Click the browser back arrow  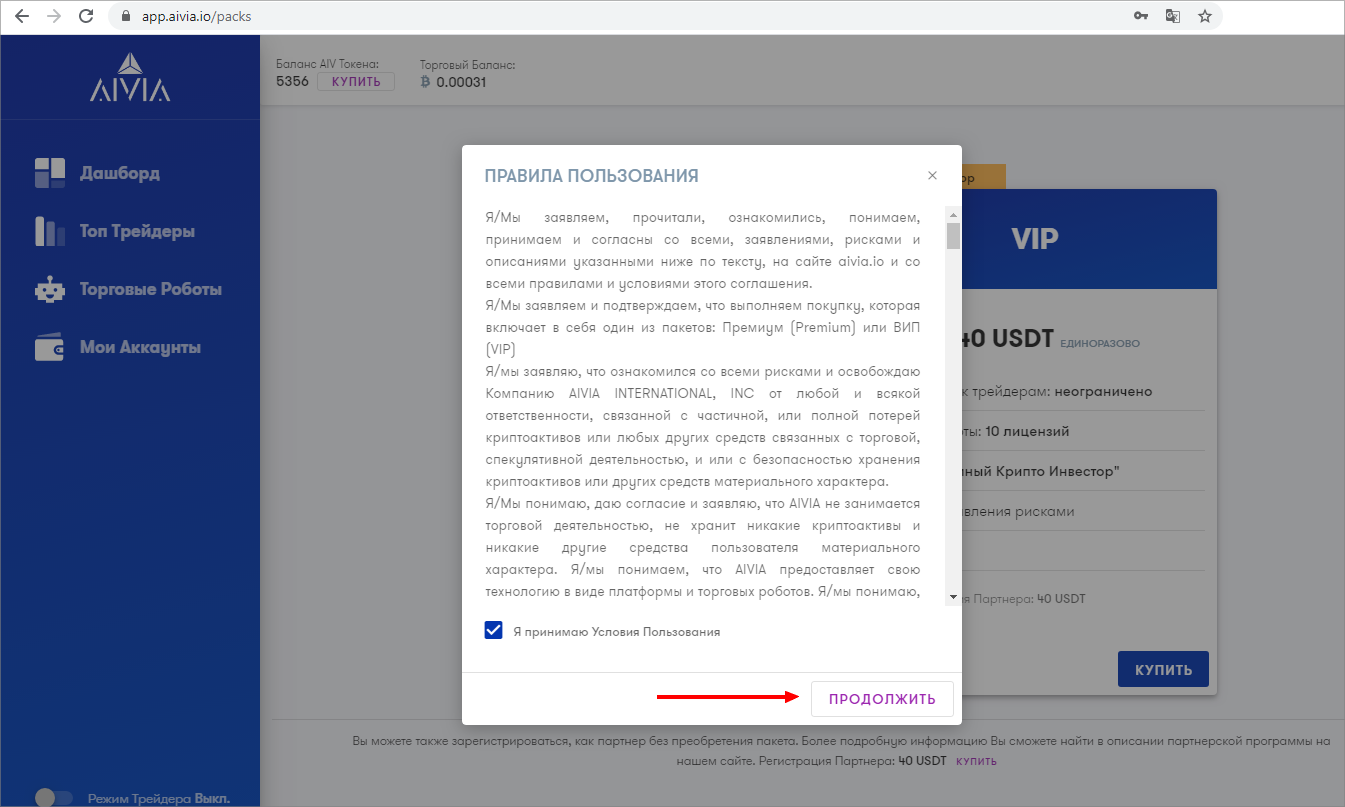pos(22,16)
